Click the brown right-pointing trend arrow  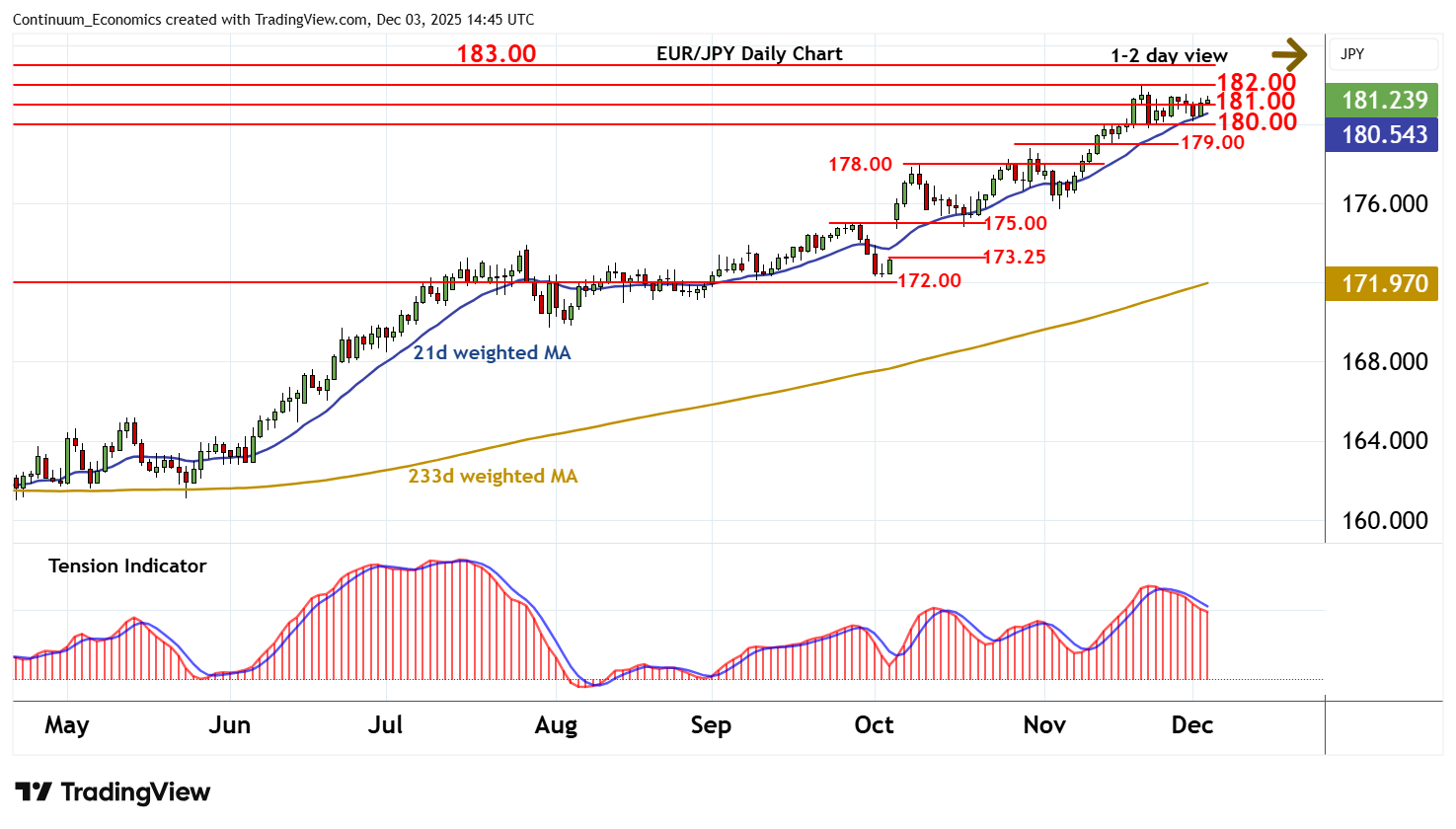tap(1288, 54)
